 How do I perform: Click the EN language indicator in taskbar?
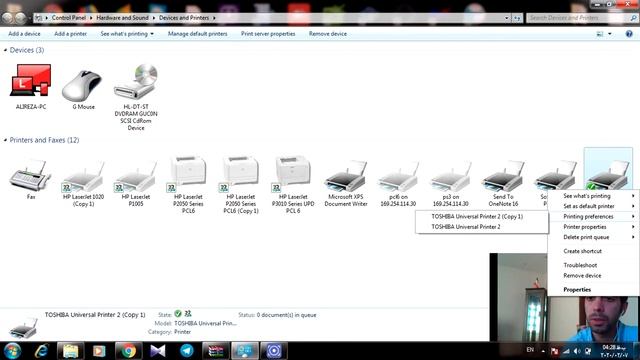(x=530, y=350)
